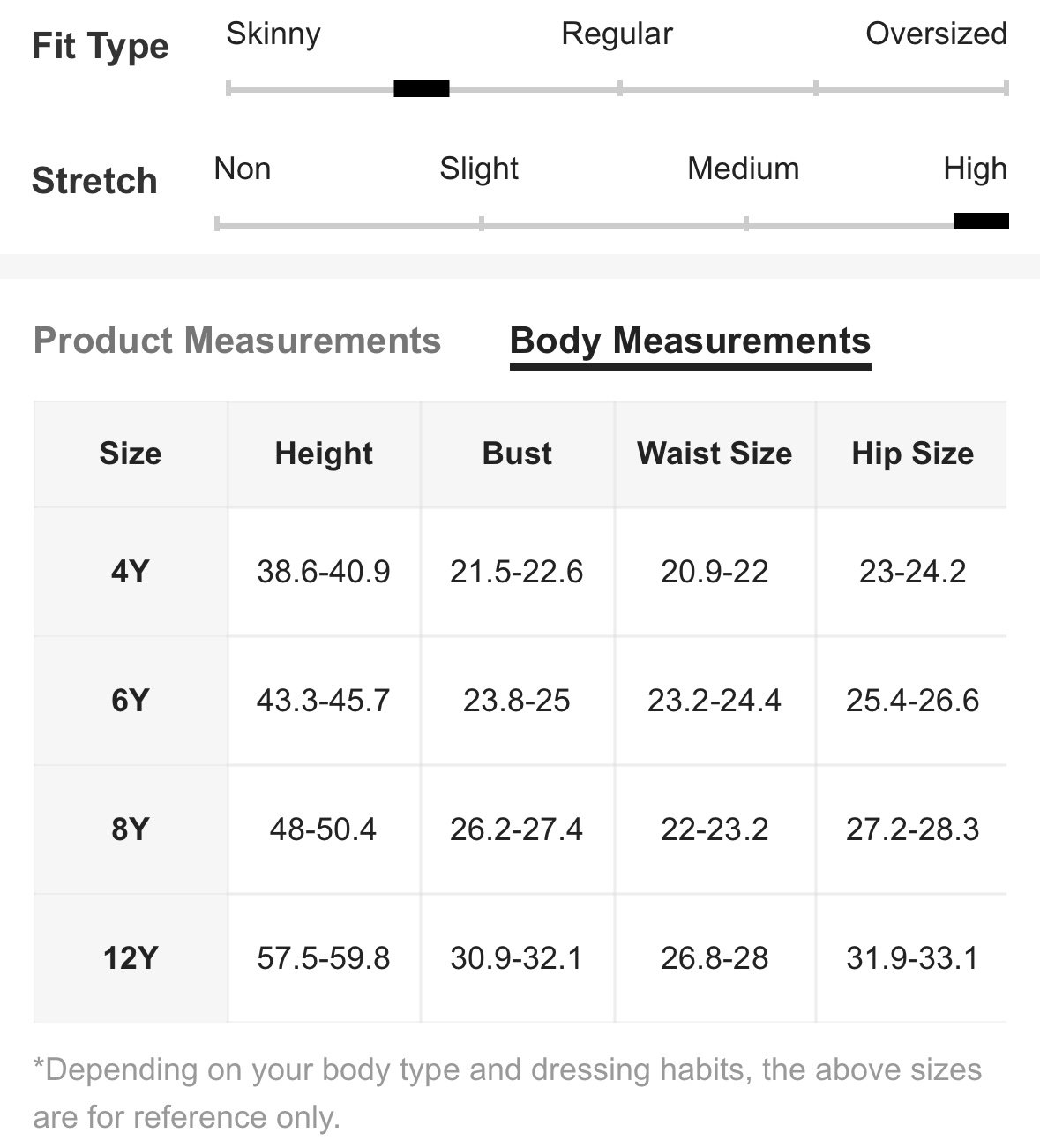
Task: Click the Bust column header
Action: [517, 454]
